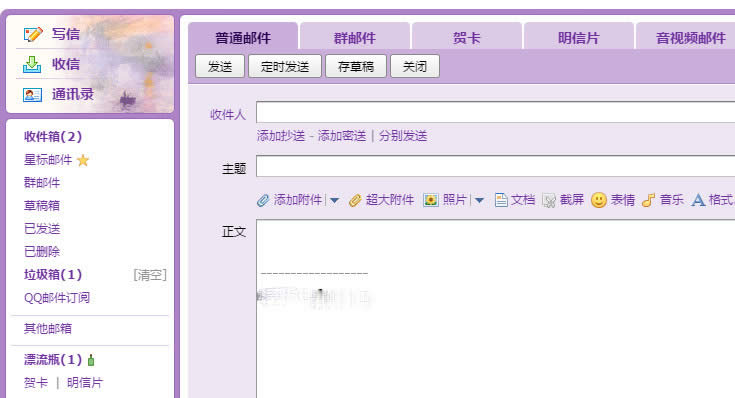Click the 添加附件 text label

298,200
